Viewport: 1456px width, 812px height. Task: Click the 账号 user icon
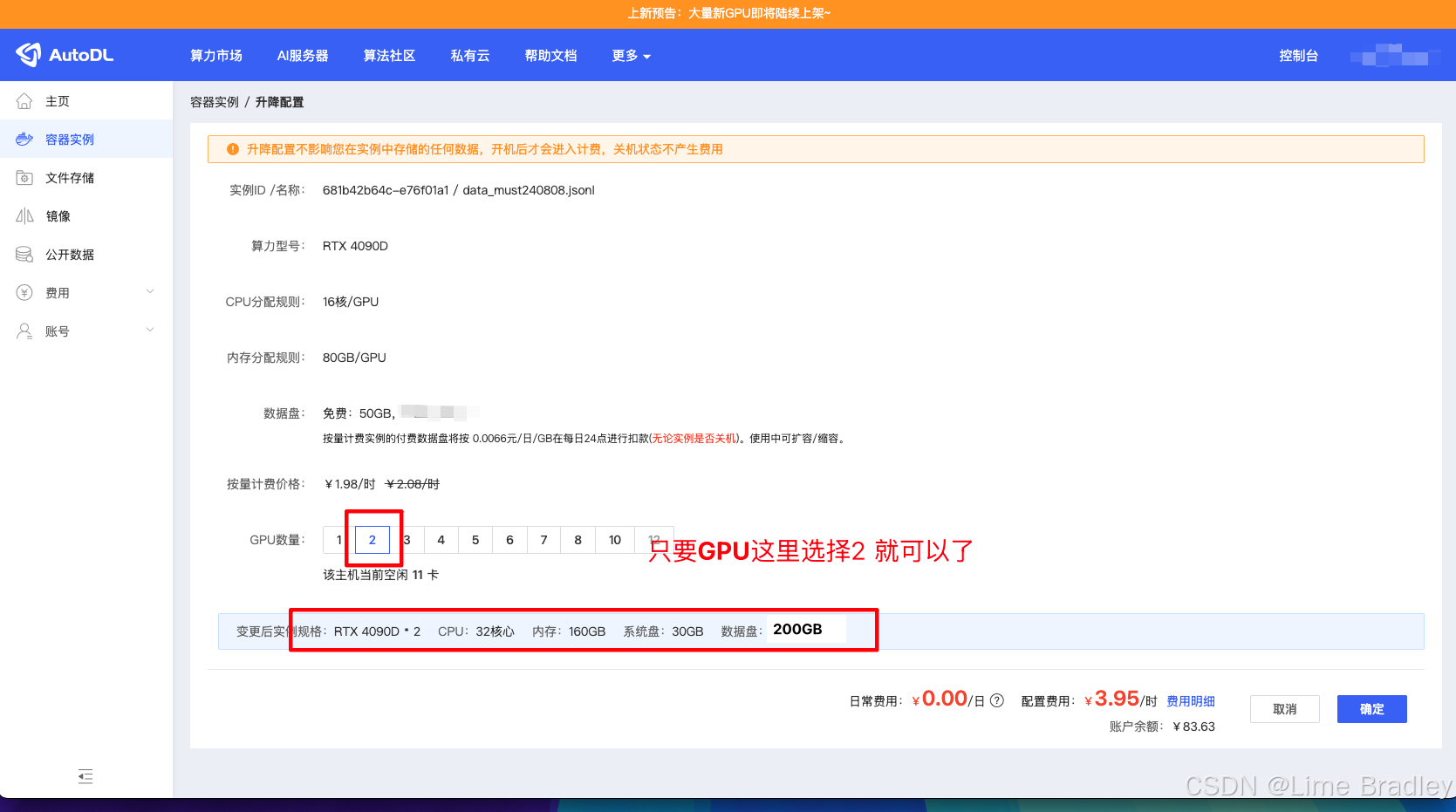24,331
